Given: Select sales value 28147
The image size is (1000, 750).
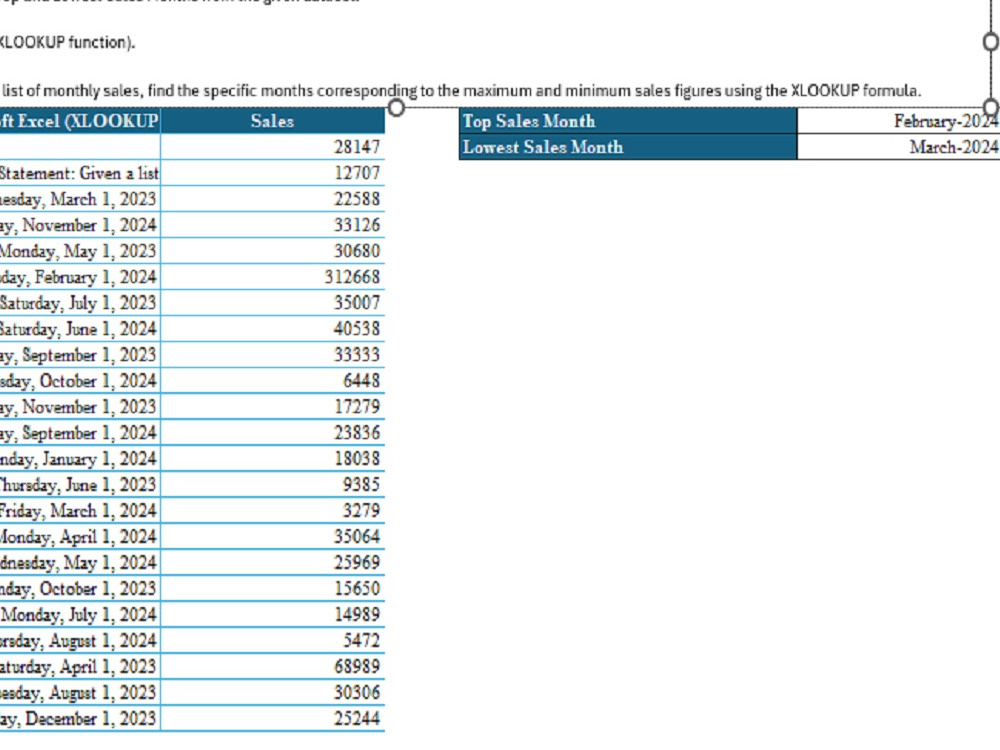Looking at the screenshot, I should [x=272, y=147].
